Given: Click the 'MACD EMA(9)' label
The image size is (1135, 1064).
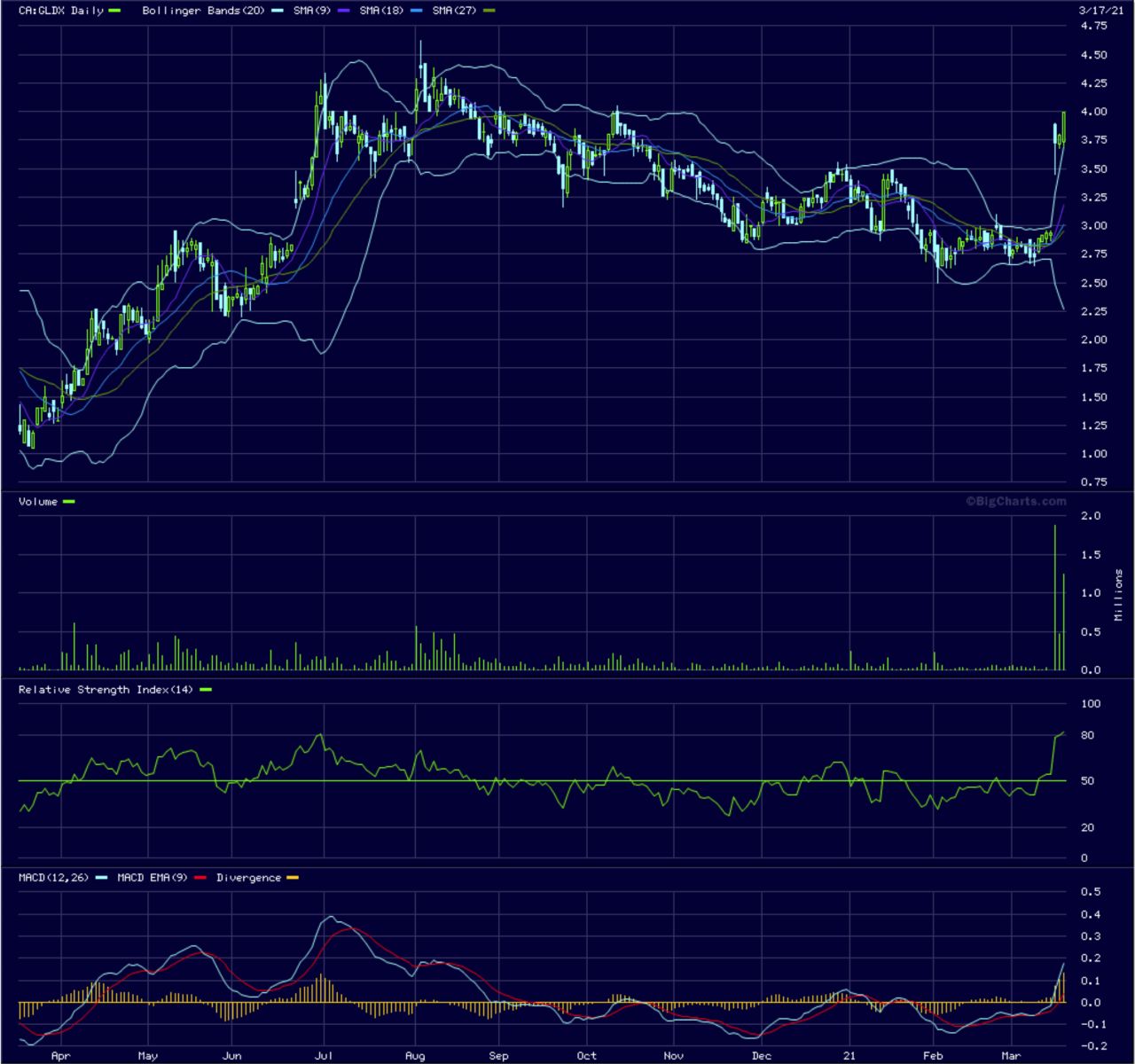Looking at the screenshot, I should point(153,878).
